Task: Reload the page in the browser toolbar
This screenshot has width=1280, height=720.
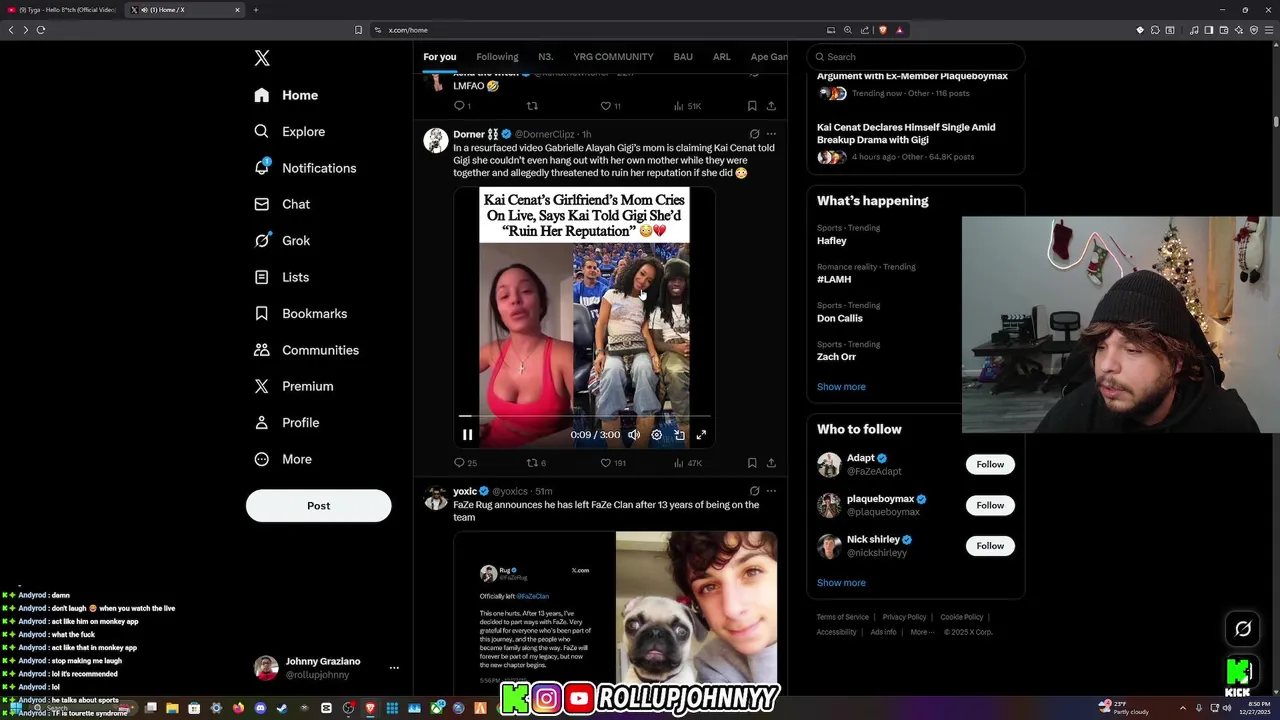Action: coord(41,30)
